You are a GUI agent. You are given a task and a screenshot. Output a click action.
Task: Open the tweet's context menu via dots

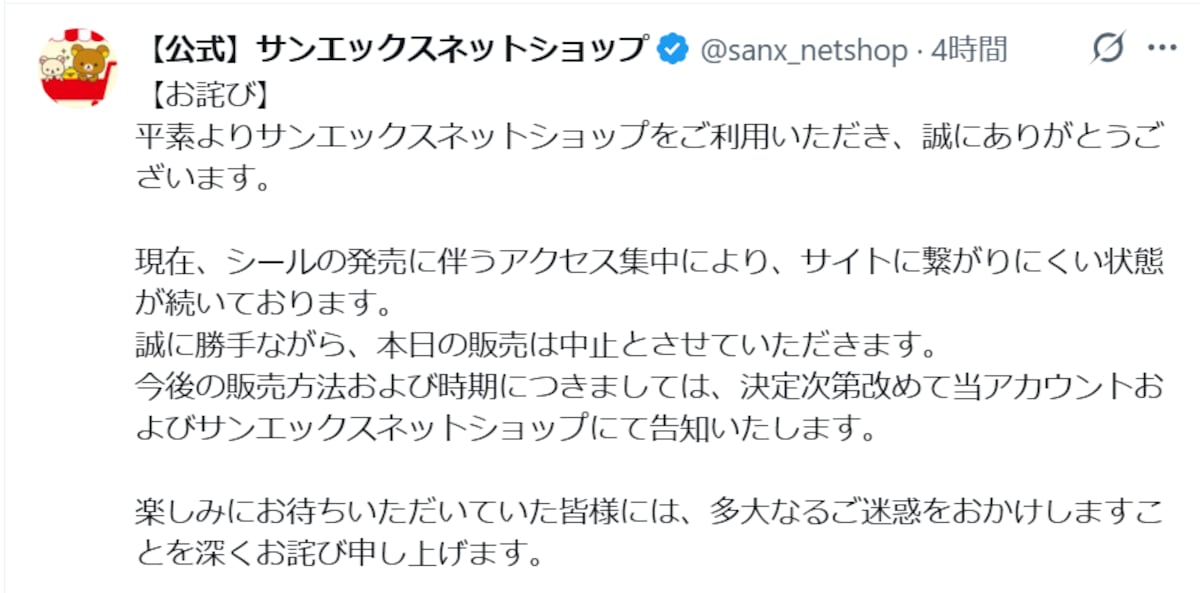pos(1163,46)
